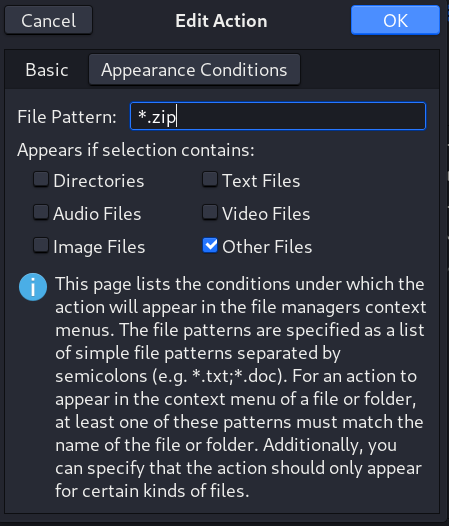Toggle the Video Files checkbox

(210, 213)
